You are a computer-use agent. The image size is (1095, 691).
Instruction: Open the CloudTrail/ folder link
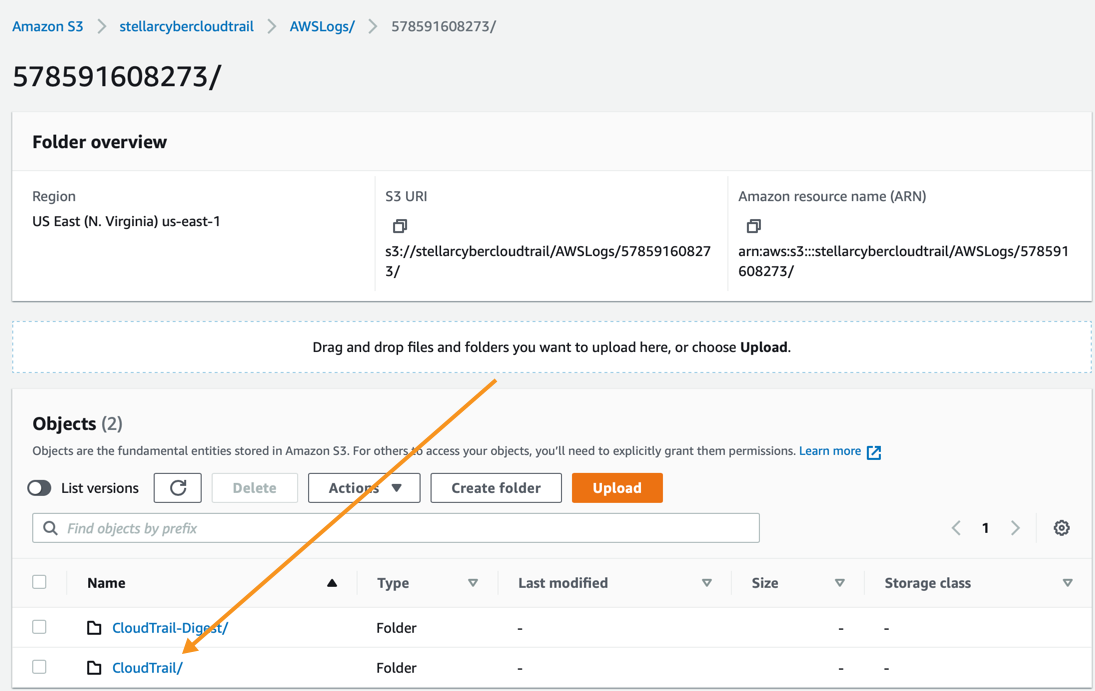pyautogui.click(x=147, y=668)
